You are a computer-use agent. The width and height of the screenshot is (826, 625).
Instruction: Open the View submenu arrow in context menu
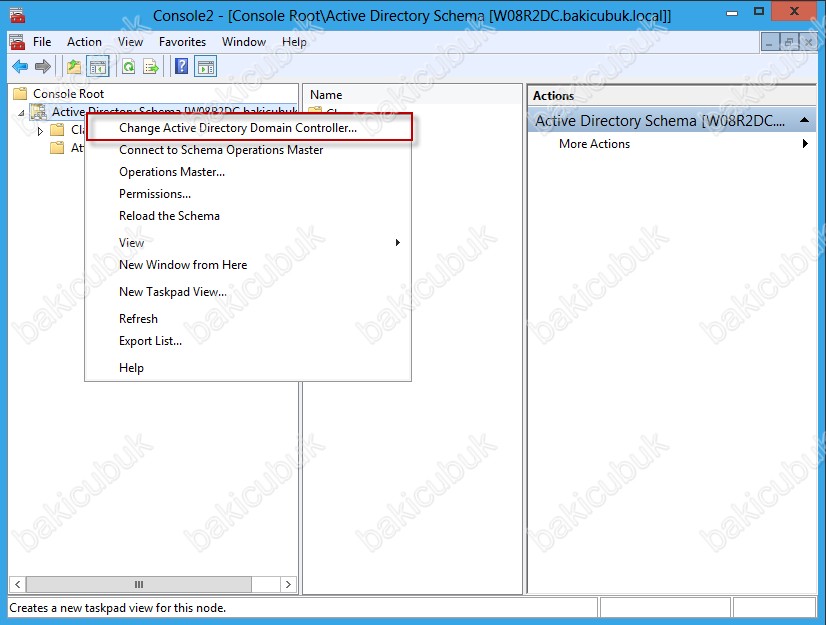(398, 242)
